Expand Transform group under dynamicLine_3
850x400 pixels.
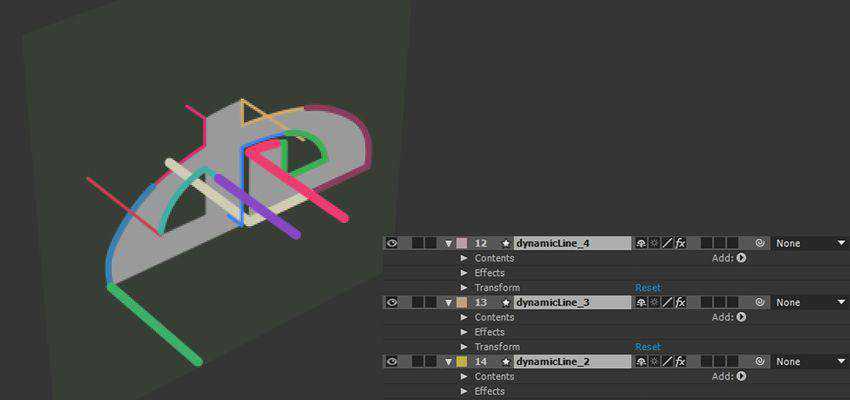coord(464,347)
